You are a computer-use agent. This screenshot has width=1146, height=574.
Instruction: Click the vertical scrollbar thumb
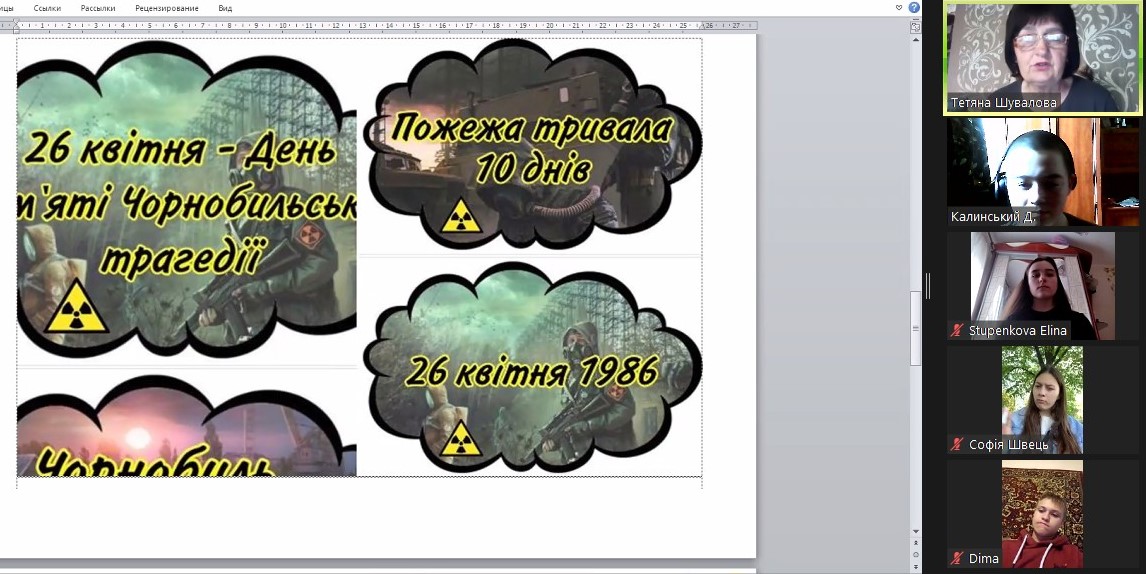pyautogui.click(x=915, y=329)
